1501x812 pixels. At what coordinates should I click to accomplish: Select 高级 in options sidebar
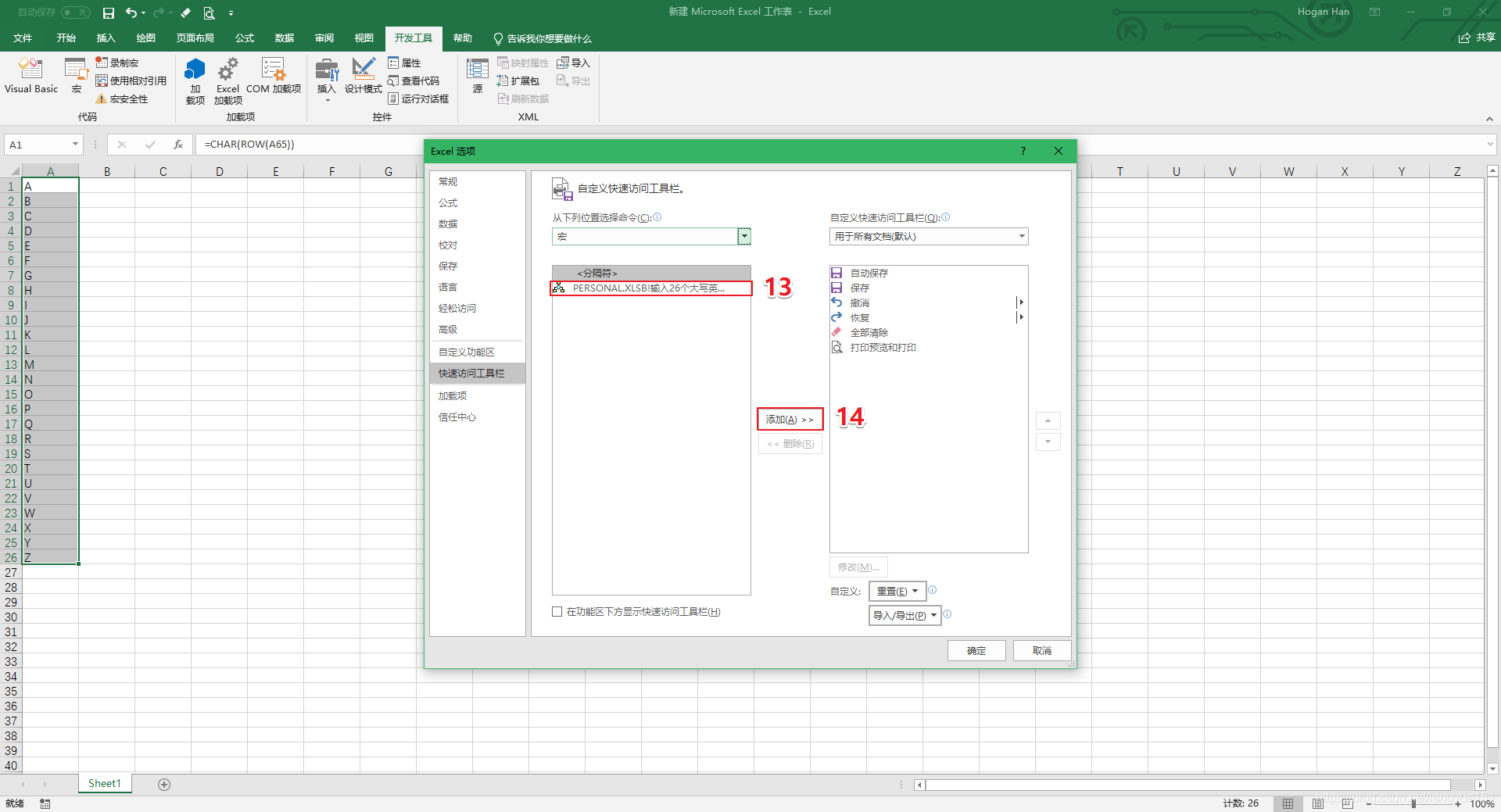click(x=477, y=329)
